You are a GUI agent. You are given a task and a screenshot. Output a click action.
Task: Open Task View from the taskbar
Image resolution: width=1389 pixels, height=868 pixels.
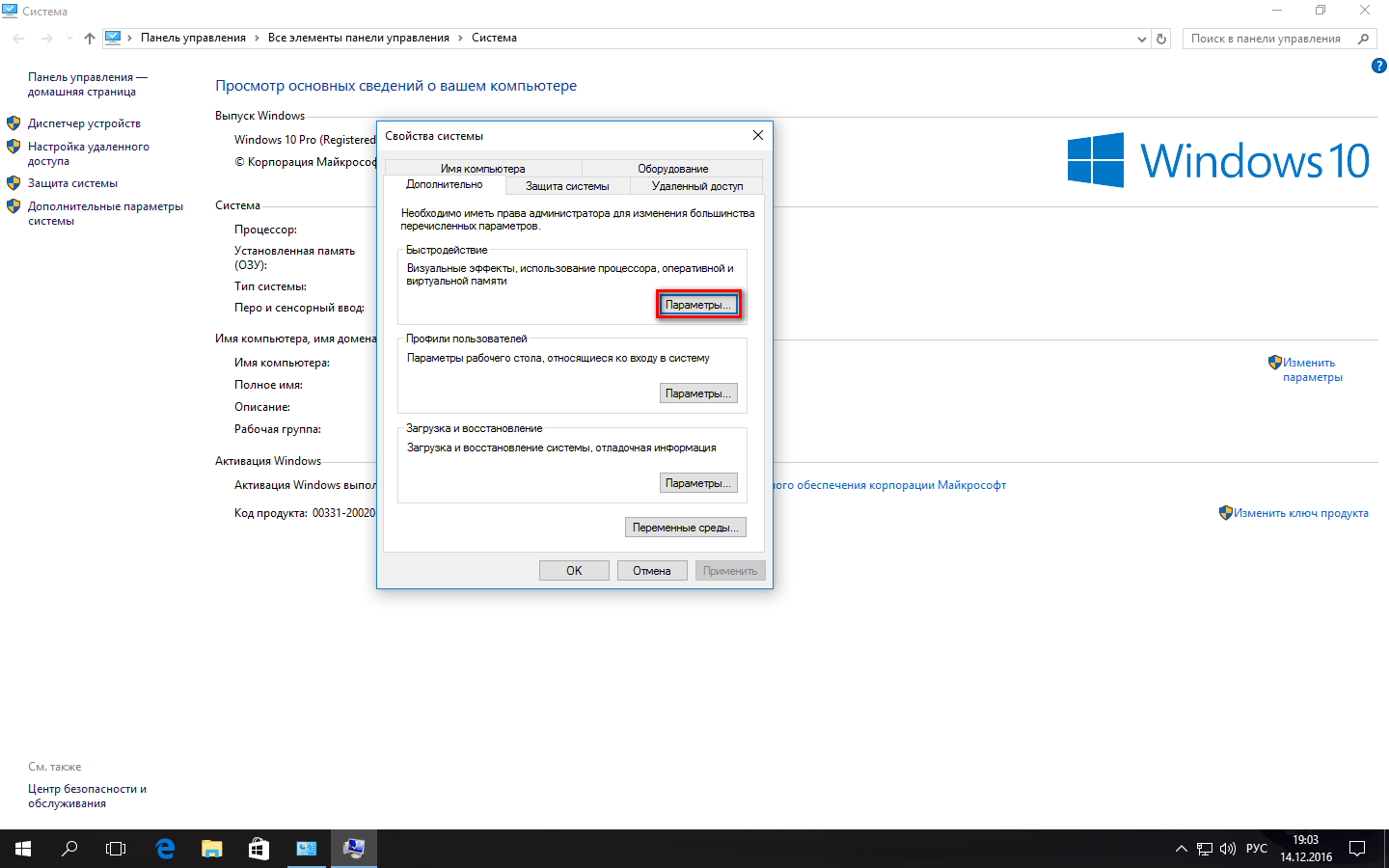116,849
